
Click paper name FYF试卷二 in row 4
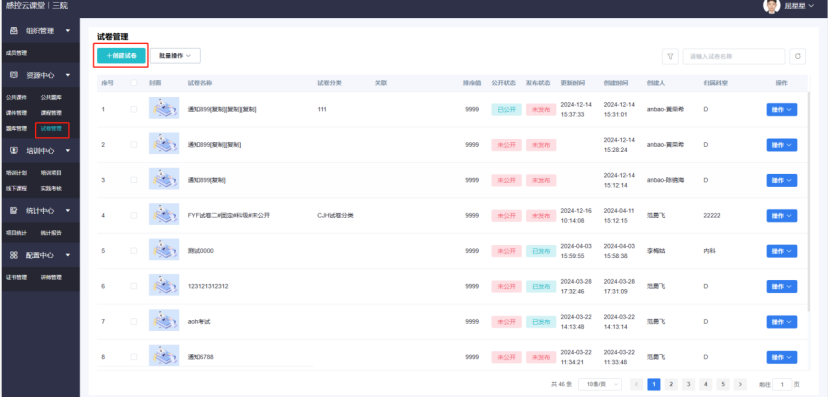pyautogui.click(x=229, y=215)
